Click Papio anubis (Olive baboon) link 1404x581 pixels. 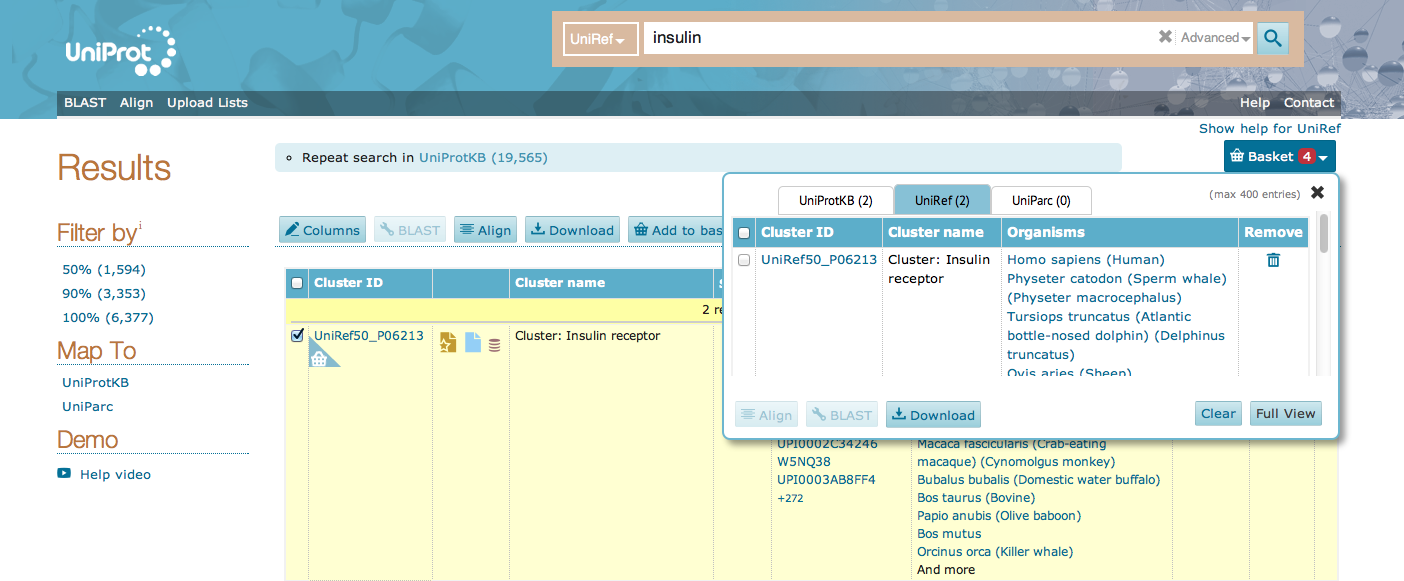(999, 516)
